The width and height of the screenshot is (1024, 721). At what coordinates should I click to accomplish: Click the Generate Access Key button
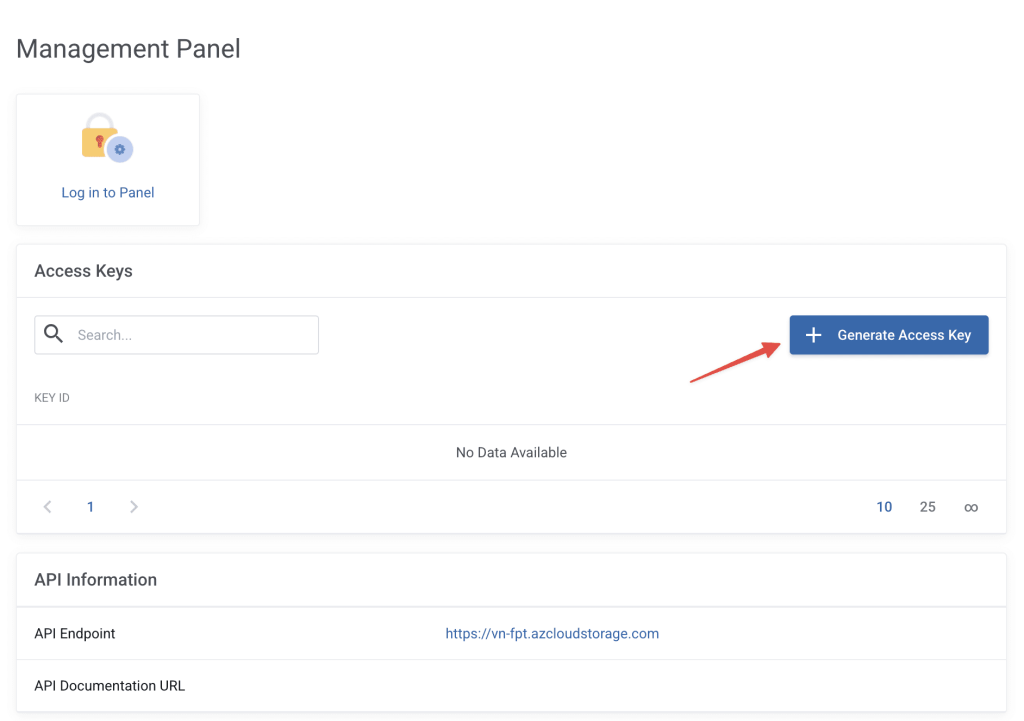888,334
